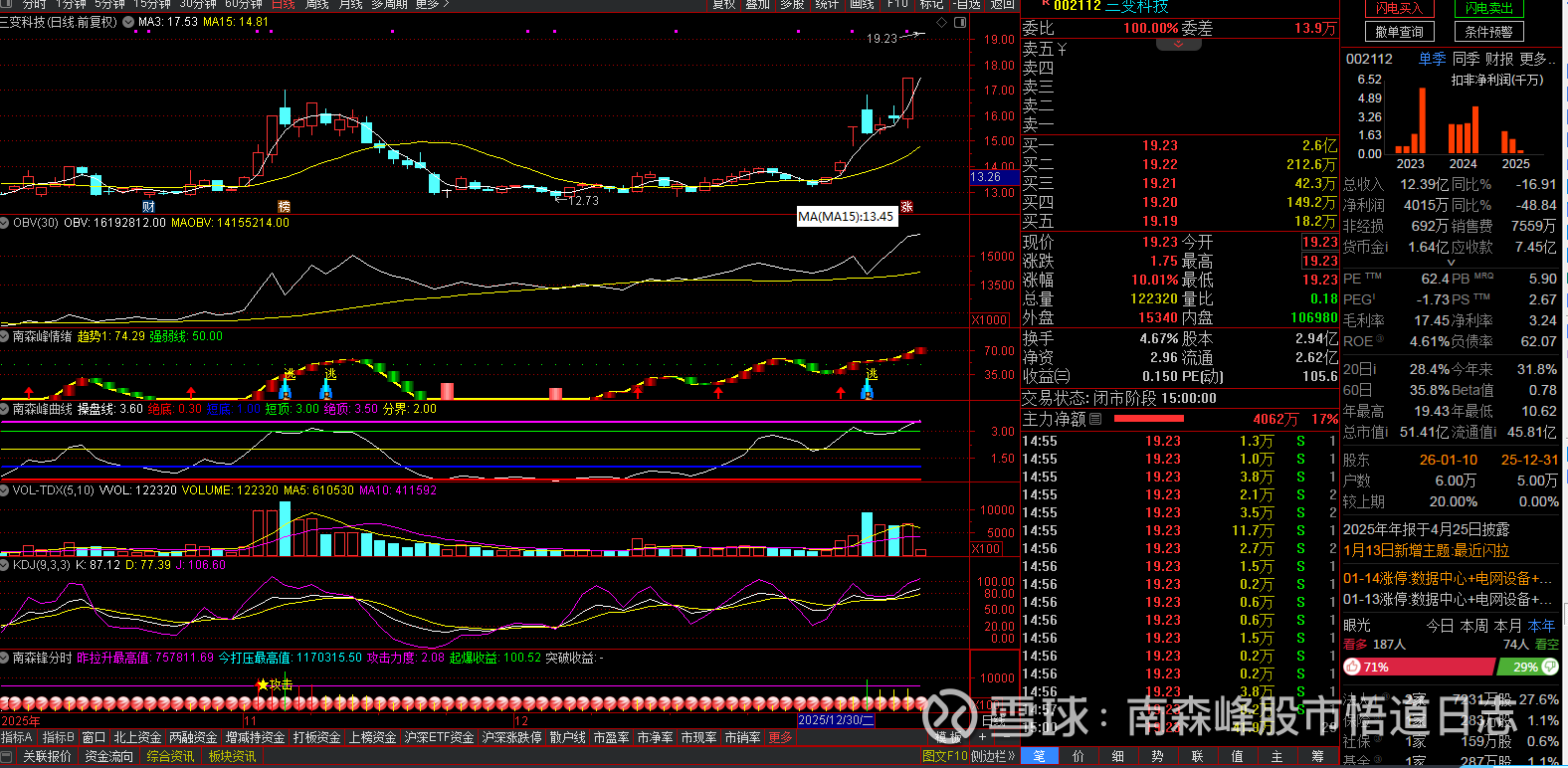Open the OBV(30) indicator dropdown circle

[5, 223]
